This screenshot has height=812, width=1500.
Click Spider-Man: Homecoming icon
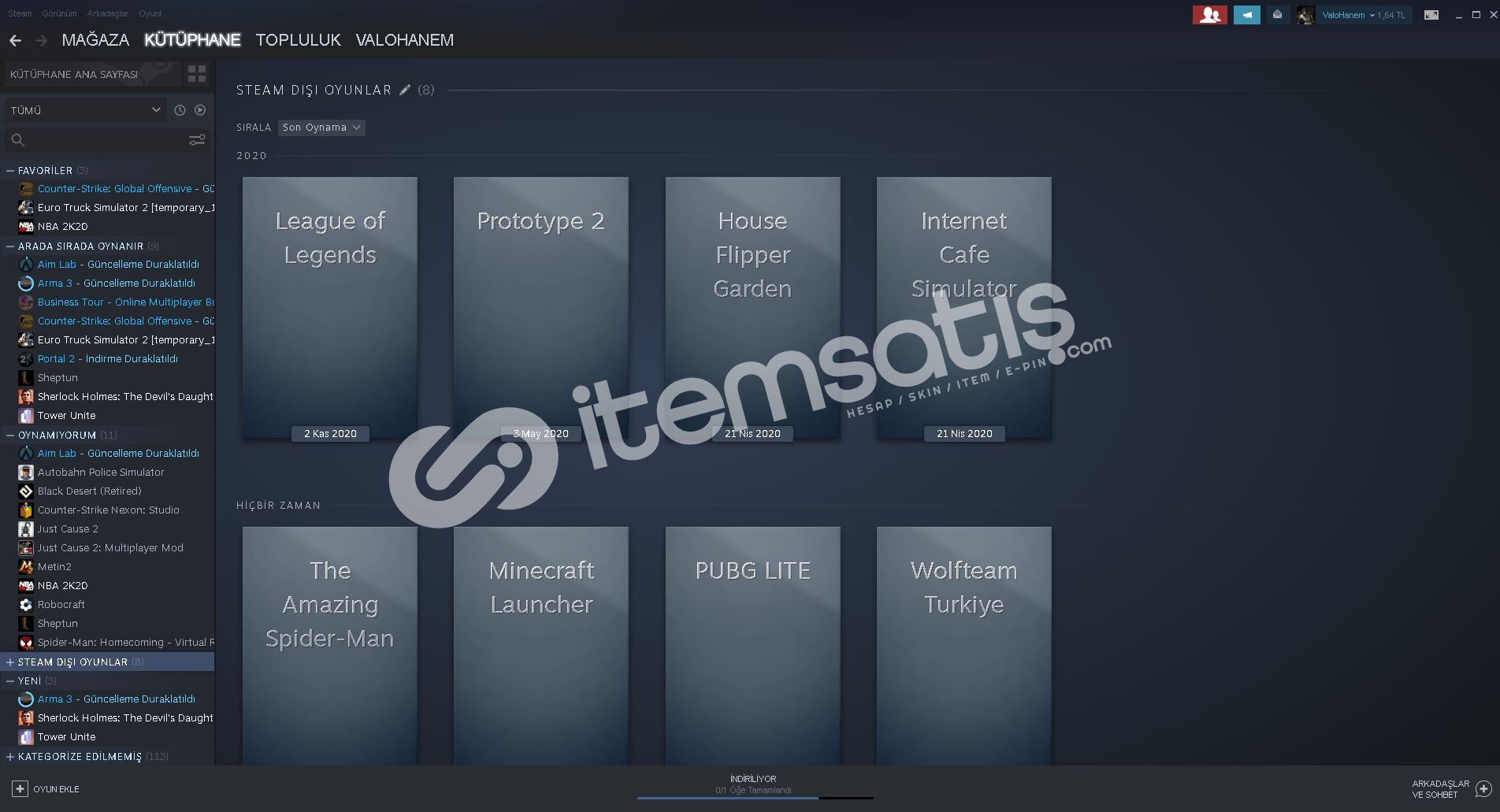pyautogui.click(x=26, y=643)
